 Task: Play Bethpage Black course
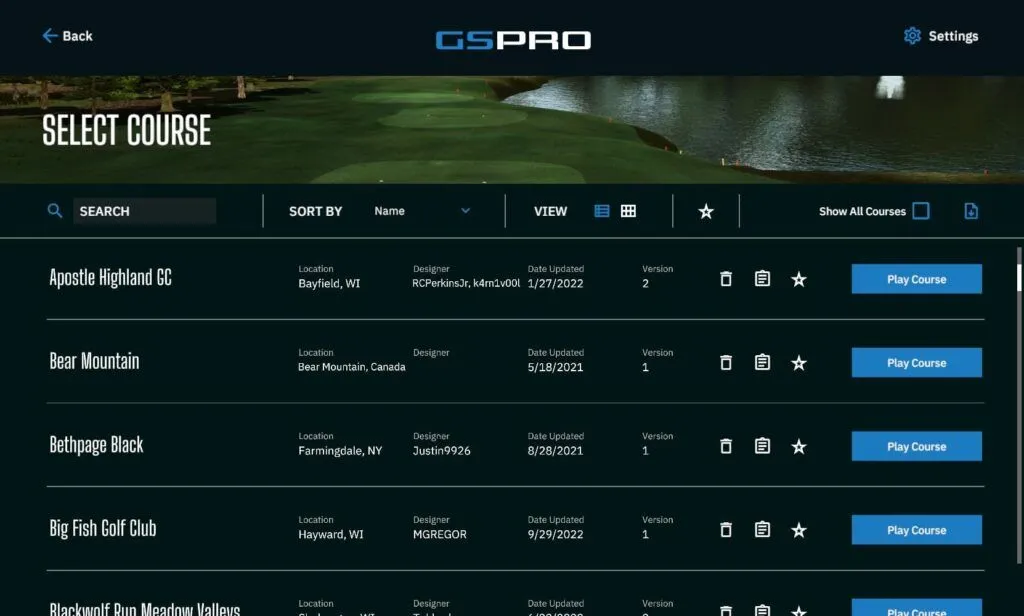(916, 446)
